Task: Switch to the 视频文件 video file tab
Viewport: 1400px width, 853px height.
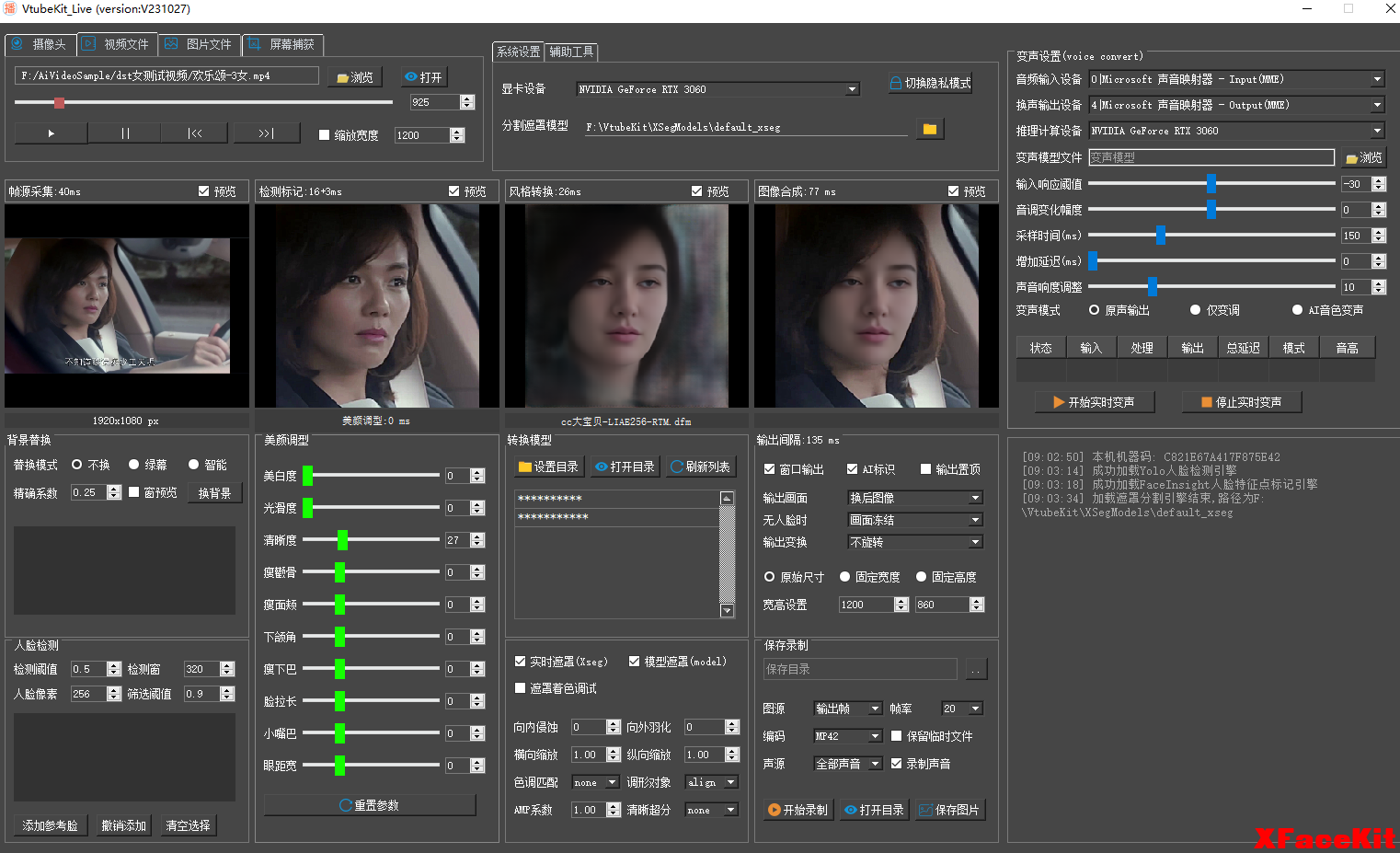Action: click(x=117, y=44)
